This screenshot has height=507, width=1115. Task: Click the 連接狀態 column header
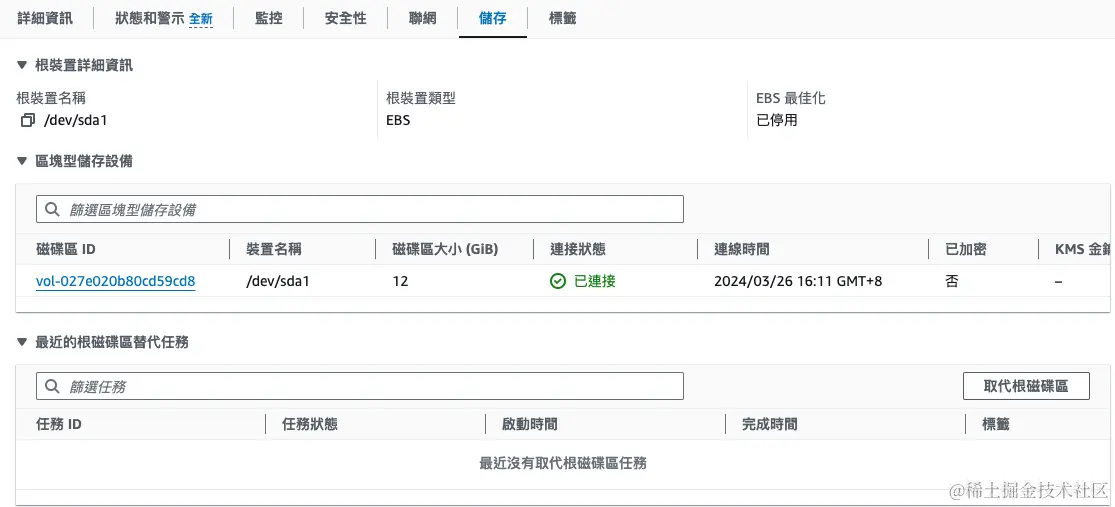coord(578,250)
